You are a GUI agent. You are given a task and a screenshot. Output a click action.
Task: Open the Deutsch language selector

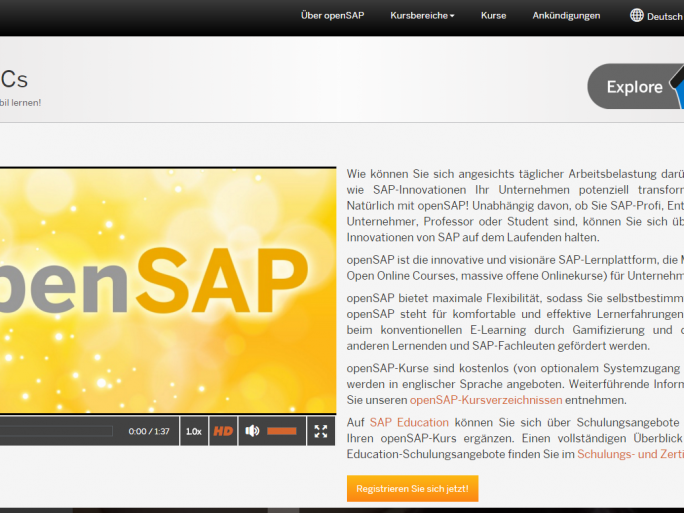point(665,17)
